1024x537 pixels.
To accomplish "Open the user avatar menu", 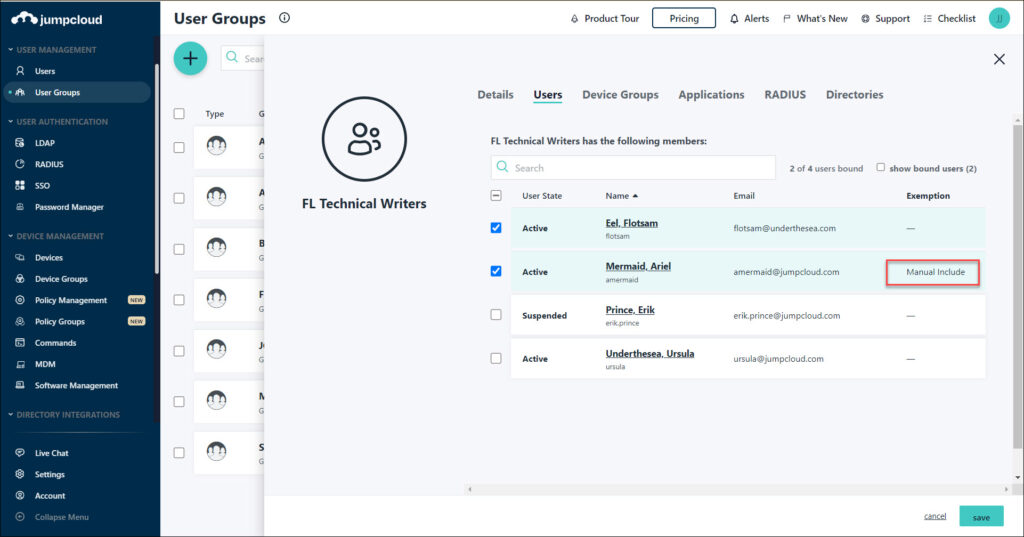I will click(x=999, y=18).
